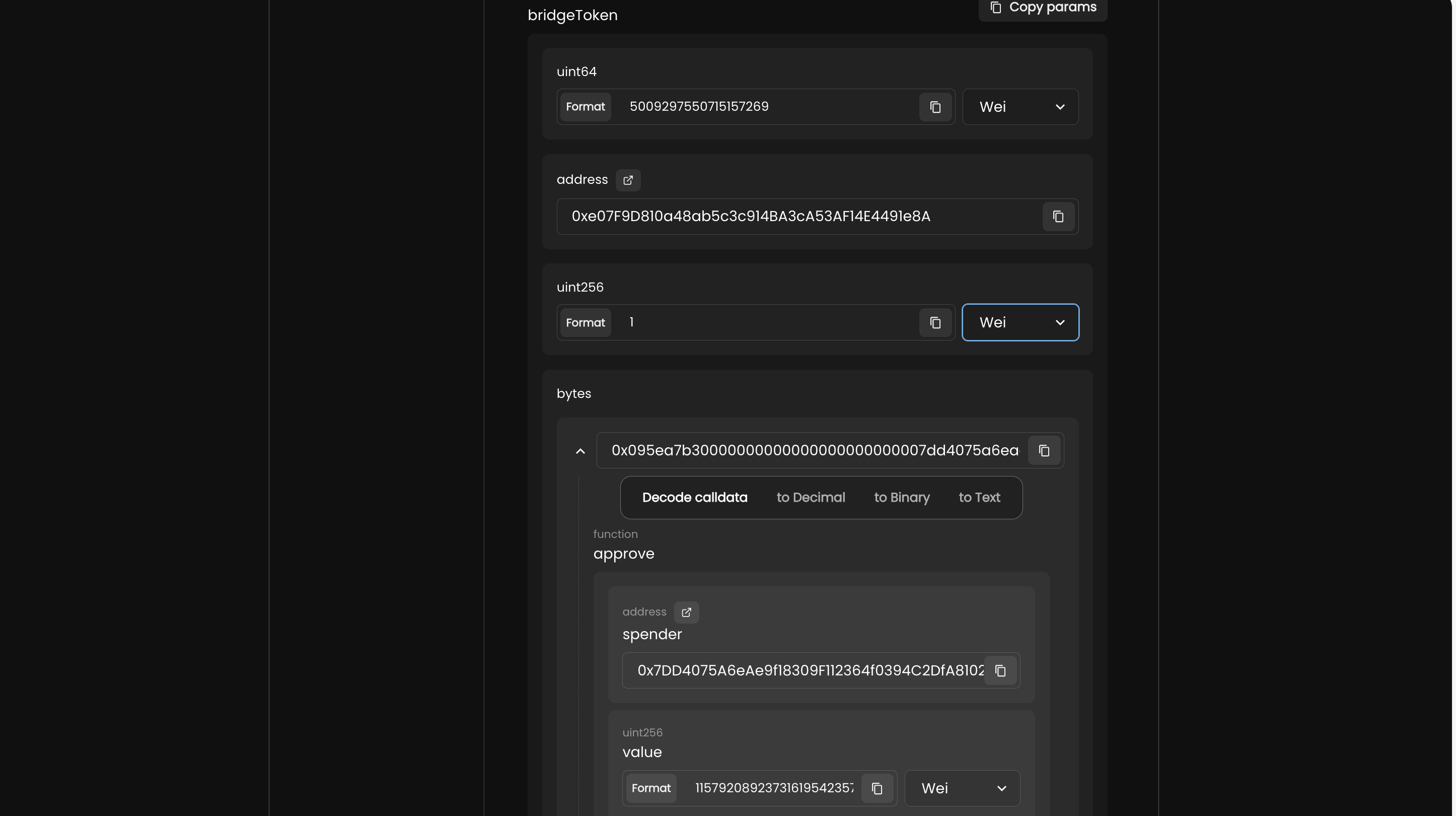Toggle Format for uint64 field
Image resolution: width=1456 pixels, height=816 pixels.
click(585, 107)
